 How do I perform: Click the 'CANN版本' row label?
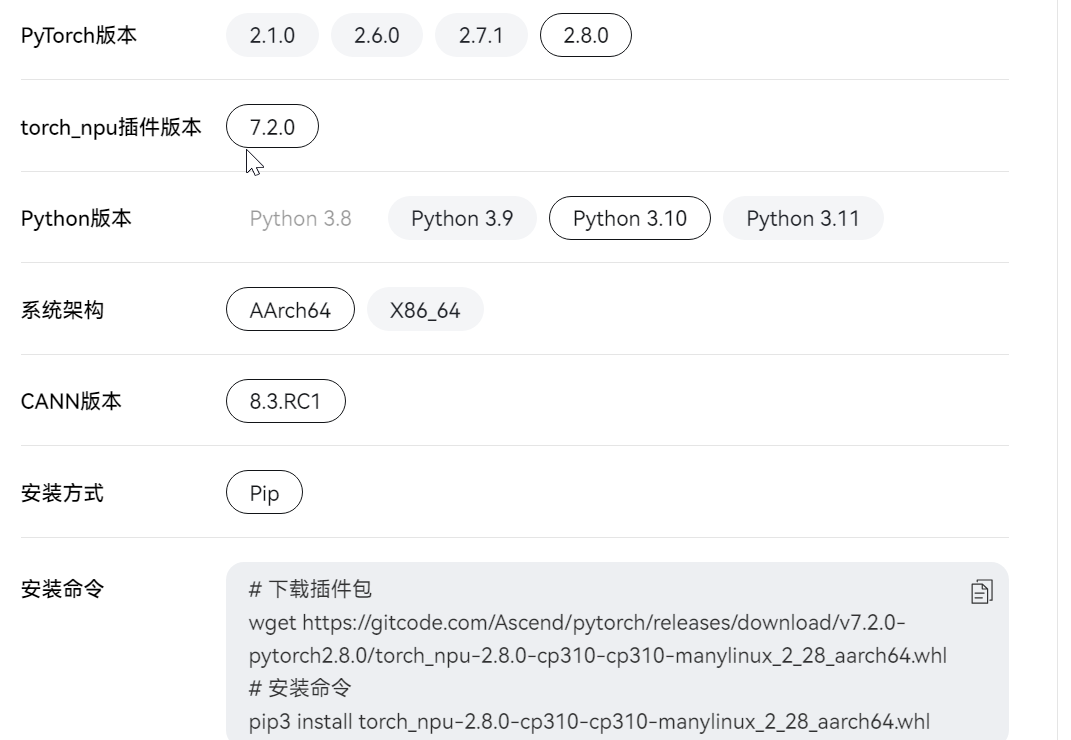pyautogui.click(x=71, y=401)
